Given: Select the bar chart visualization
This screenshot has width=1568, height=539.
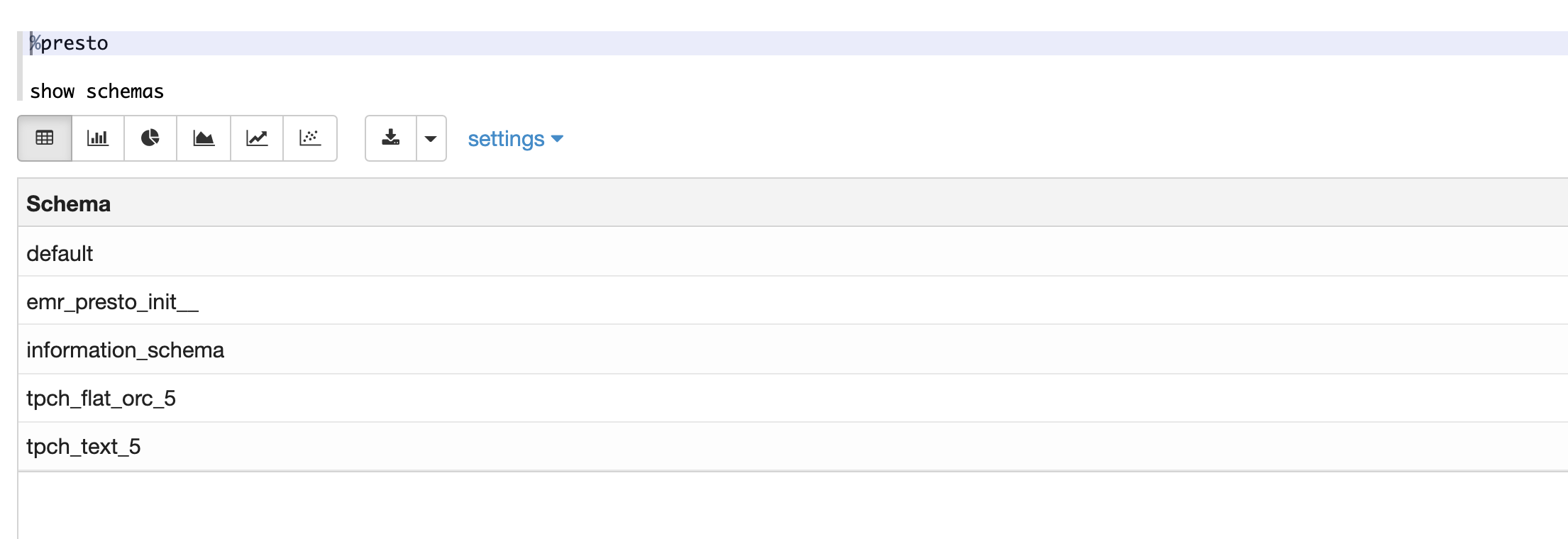Looking at the screenshot, I should click(98, 138).
